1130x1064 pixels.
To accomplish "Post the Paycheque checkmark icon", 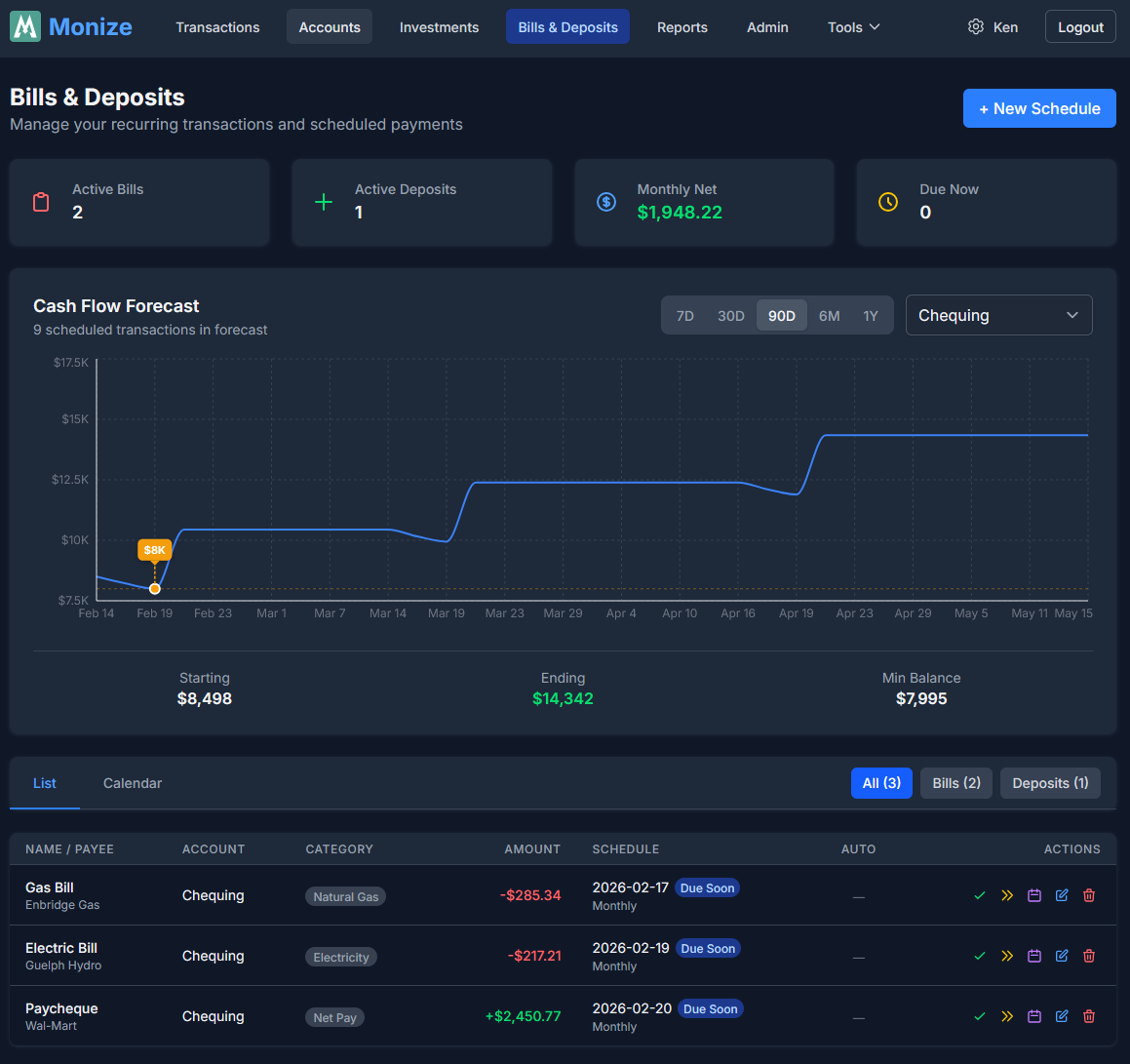I will [980, 1016].
